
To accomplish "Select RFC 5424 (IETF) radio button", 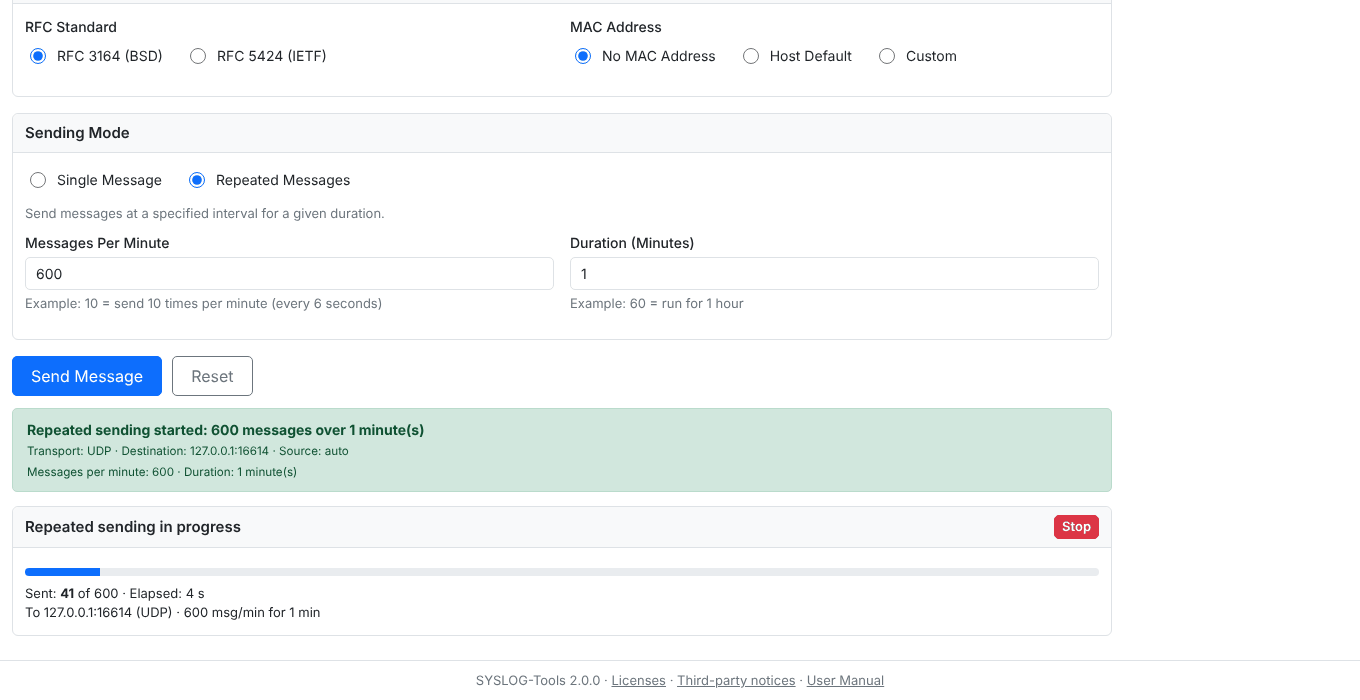I will (x=198, y=56).
